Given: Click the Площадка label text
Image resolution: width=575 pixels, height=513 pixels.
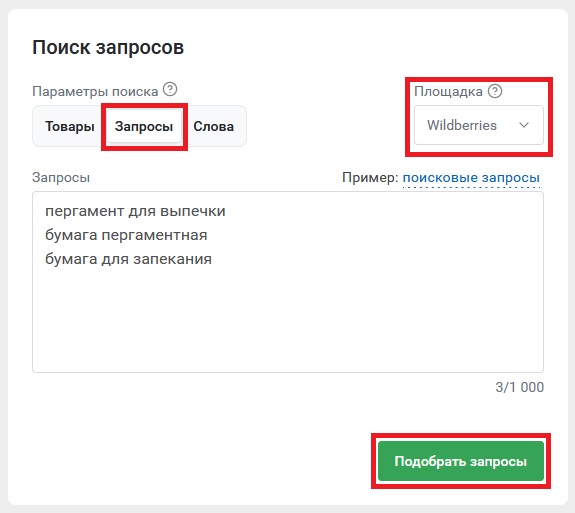Looking at the screenshot, I should click(448, 92).
